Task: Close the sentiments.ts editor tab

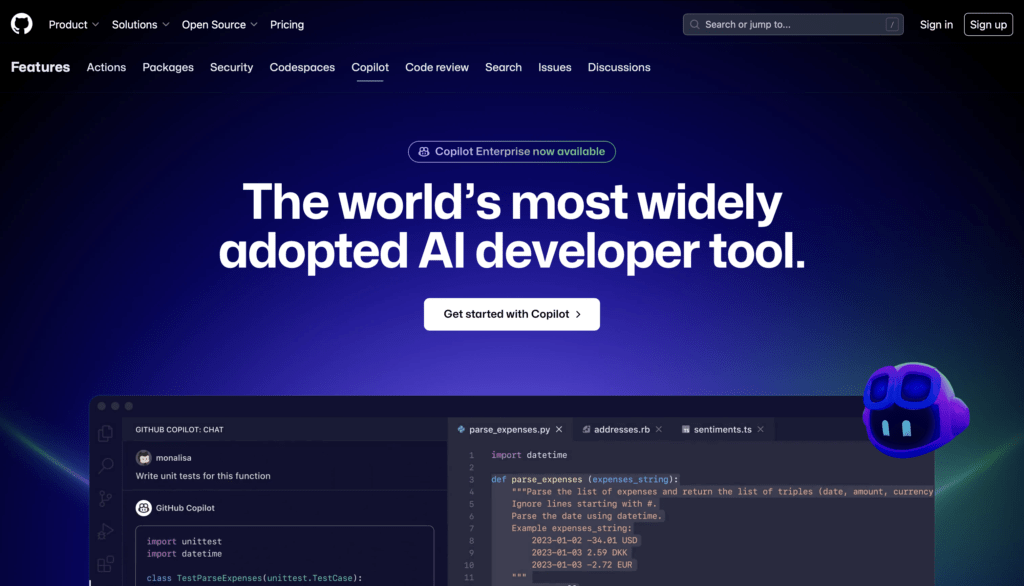Action: pos(761,429)
